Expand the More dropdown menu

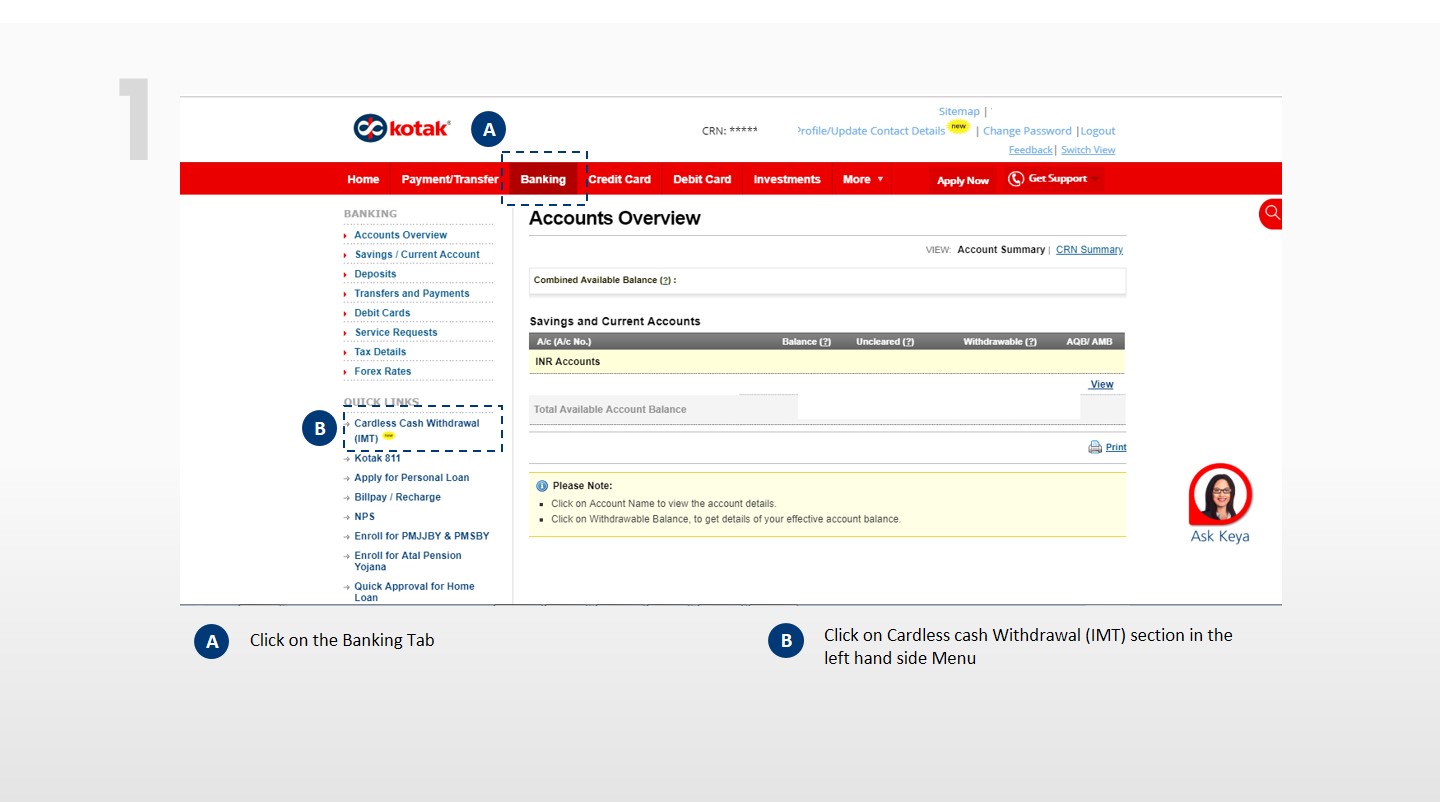(863, 180)
